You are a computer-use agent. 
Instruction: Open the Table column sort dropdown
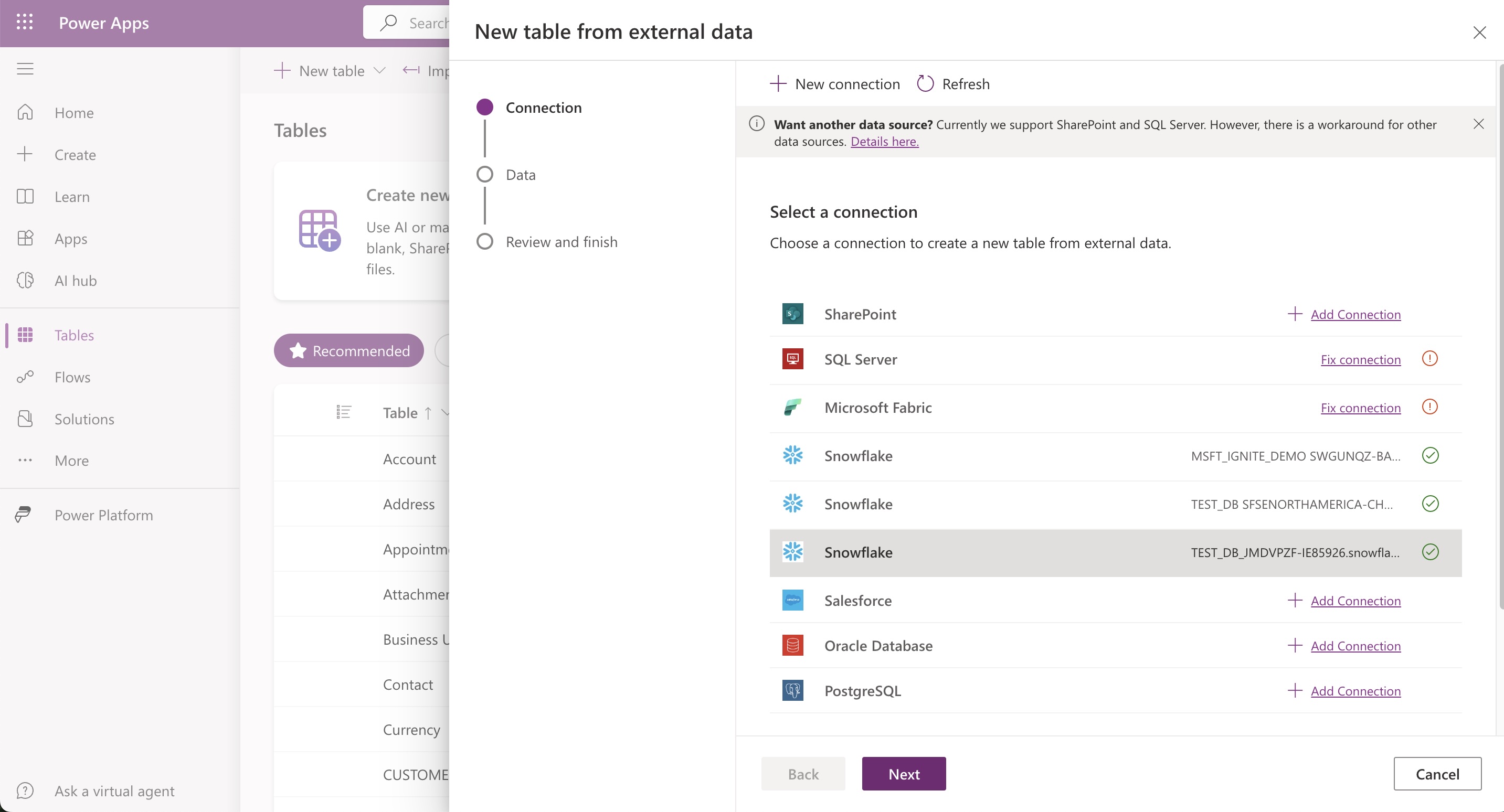click(x=445, y=413)
